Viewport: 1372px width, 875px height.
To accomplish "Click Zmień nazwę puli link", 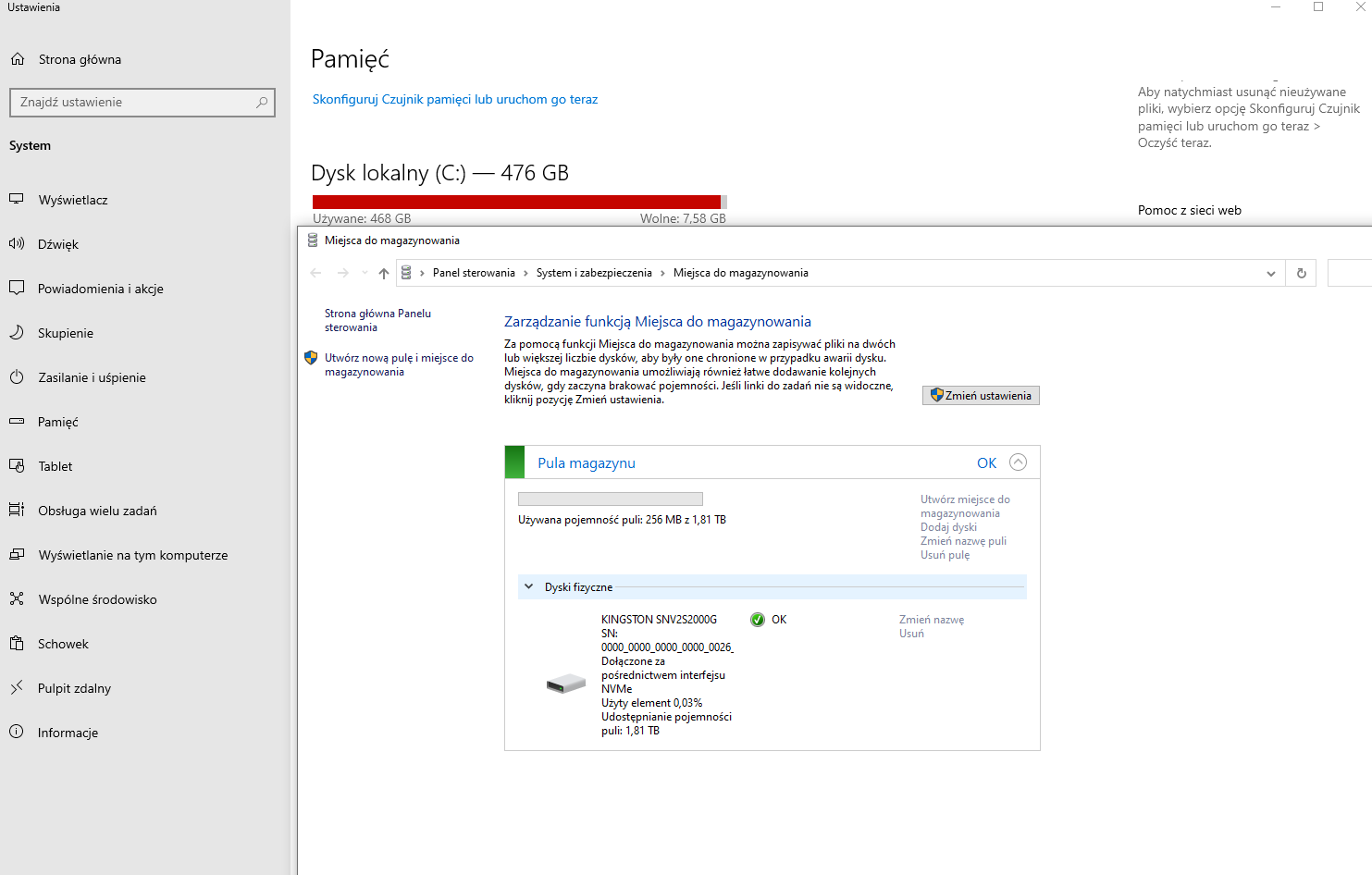I will click(x=963, y=541).
